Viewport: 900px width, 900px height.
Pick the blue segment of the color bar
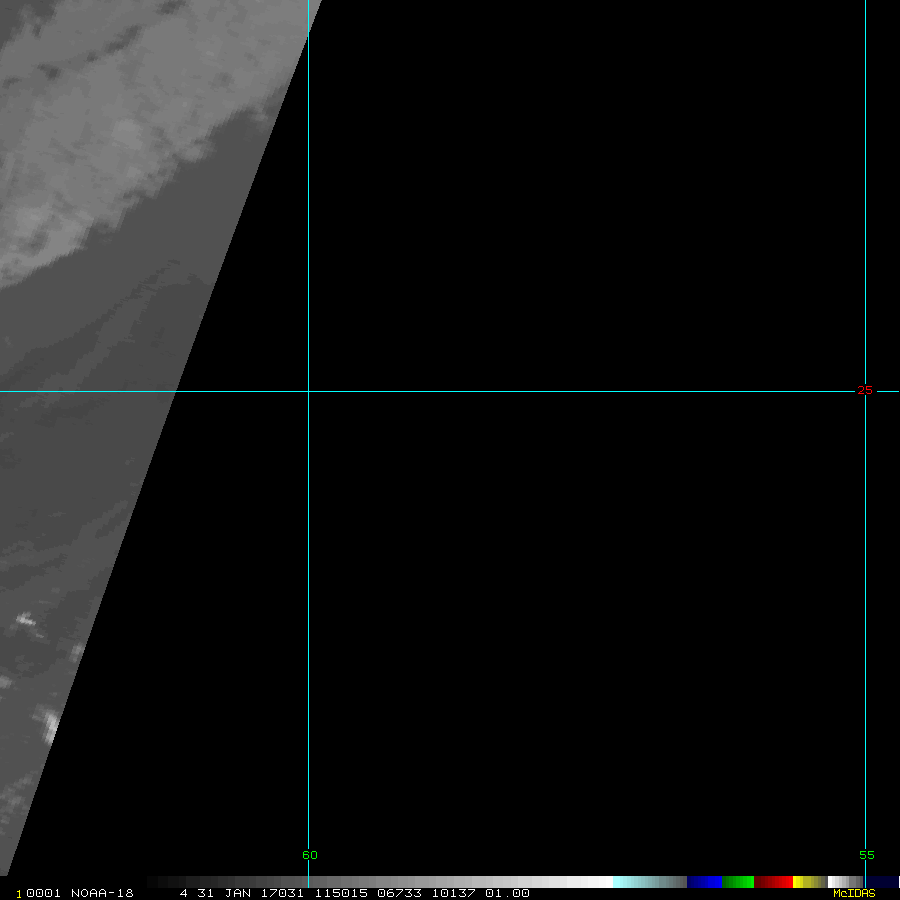704,882
